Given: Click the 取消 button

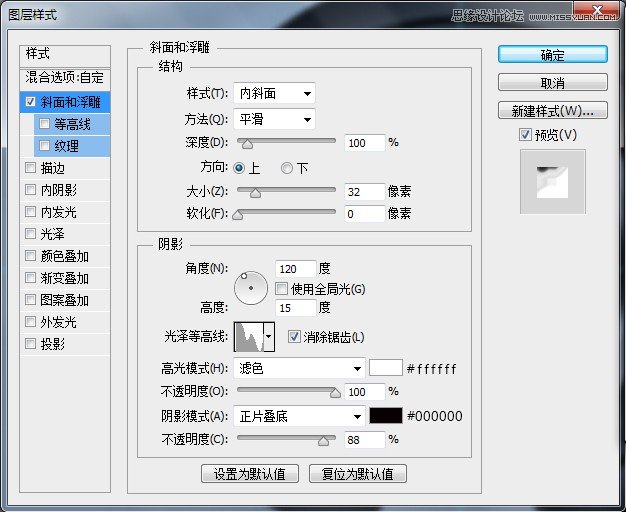Looking at the screenshot, I should tap(553, 83).
